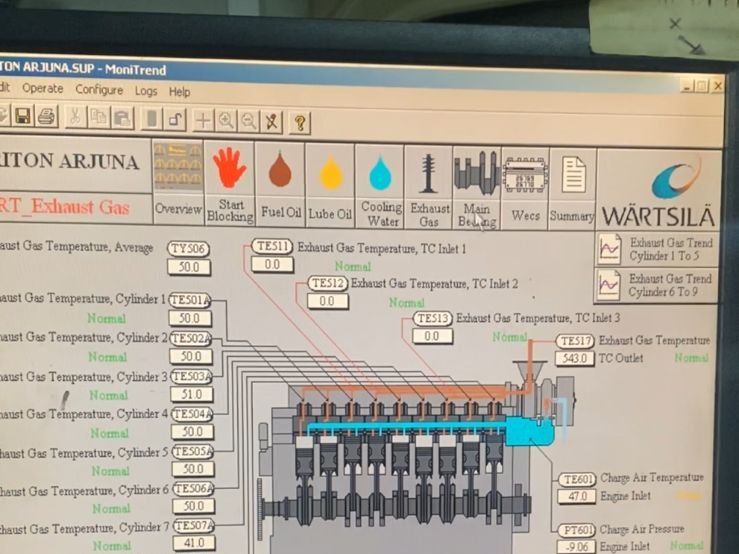Screen dimensions: 739x554
Task: Click the TE505A cylinder 5 tag
Action: point(193,452)
